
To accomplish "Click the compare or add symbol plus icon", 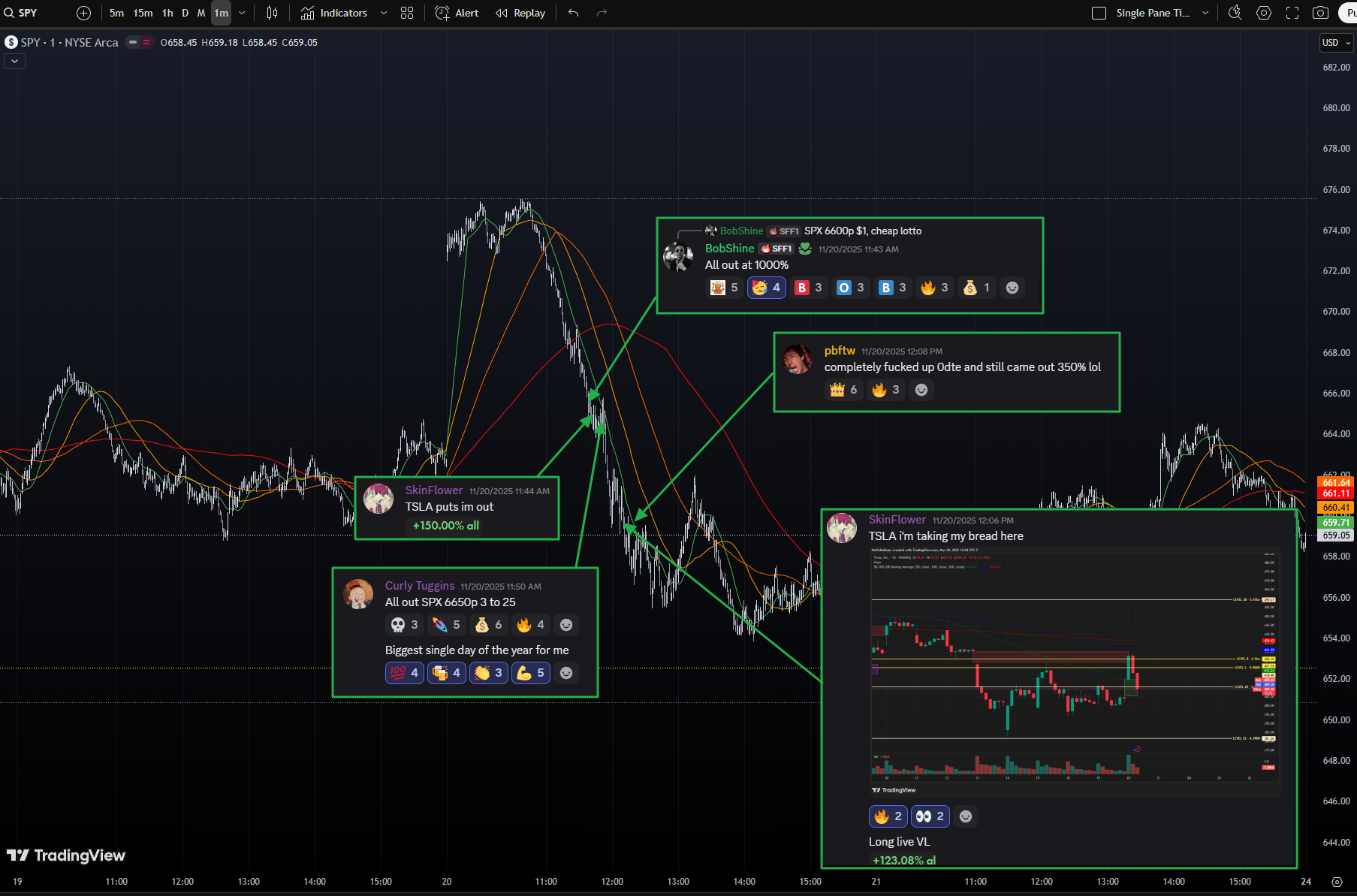I will [x=84, y=13].
